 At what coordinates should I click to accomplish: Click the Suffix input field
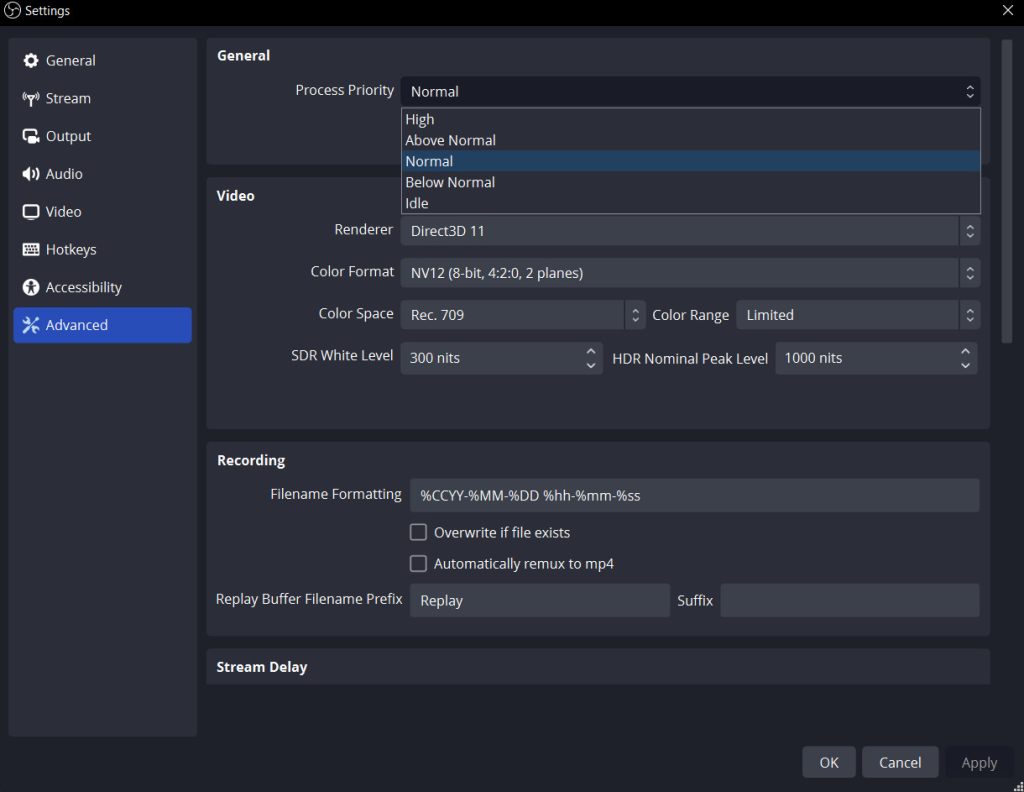[850, 601]
